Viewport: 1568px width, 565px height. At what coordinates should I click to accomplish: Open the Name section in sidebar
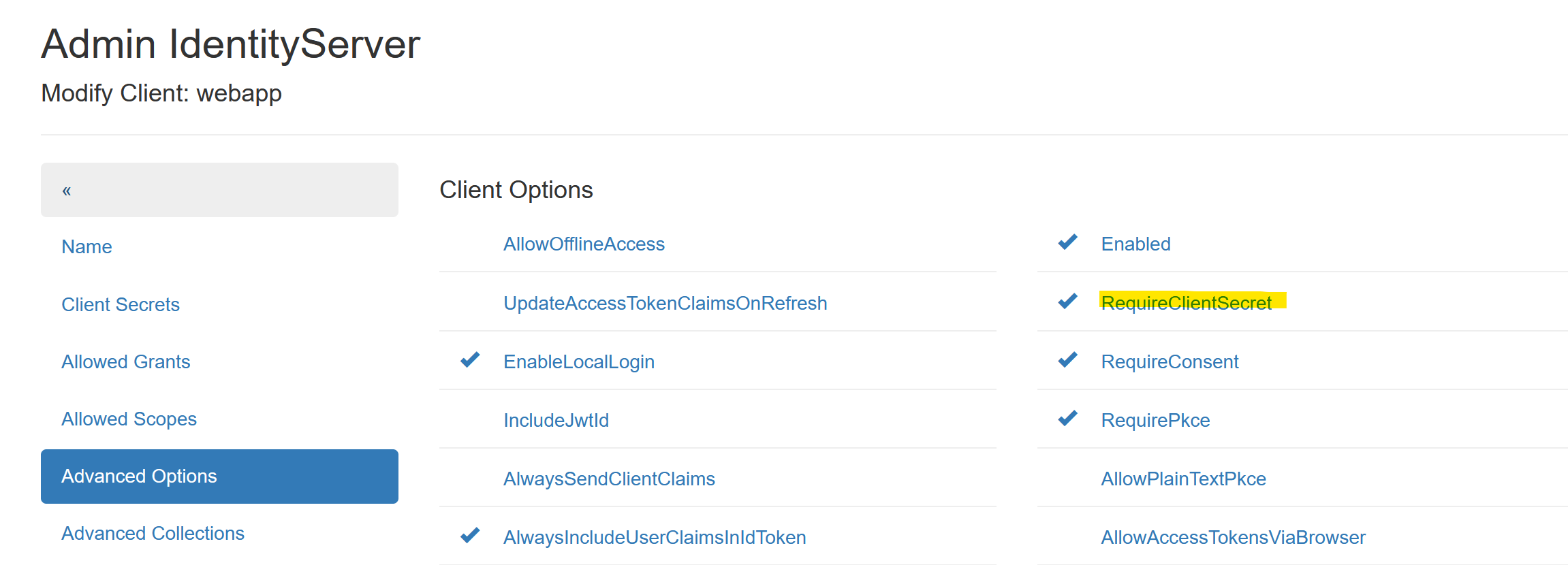coord(87,247)
